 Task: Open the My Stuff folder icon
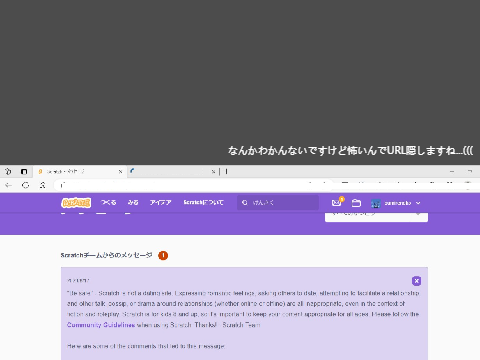click(356, 203)
